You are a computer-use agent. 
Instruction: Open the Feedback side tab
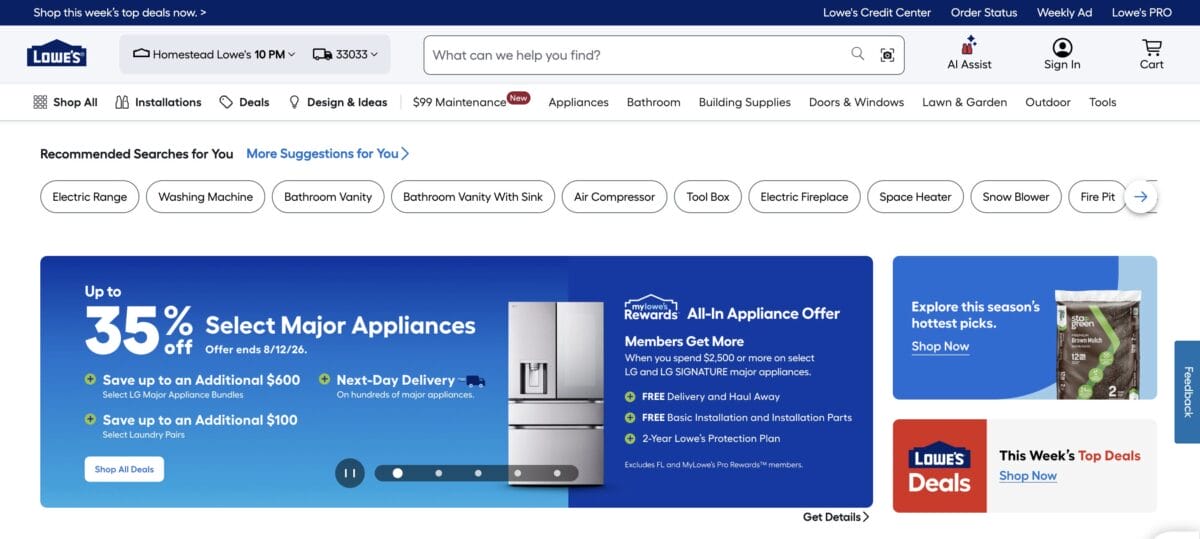click(x=1188, y=392)
